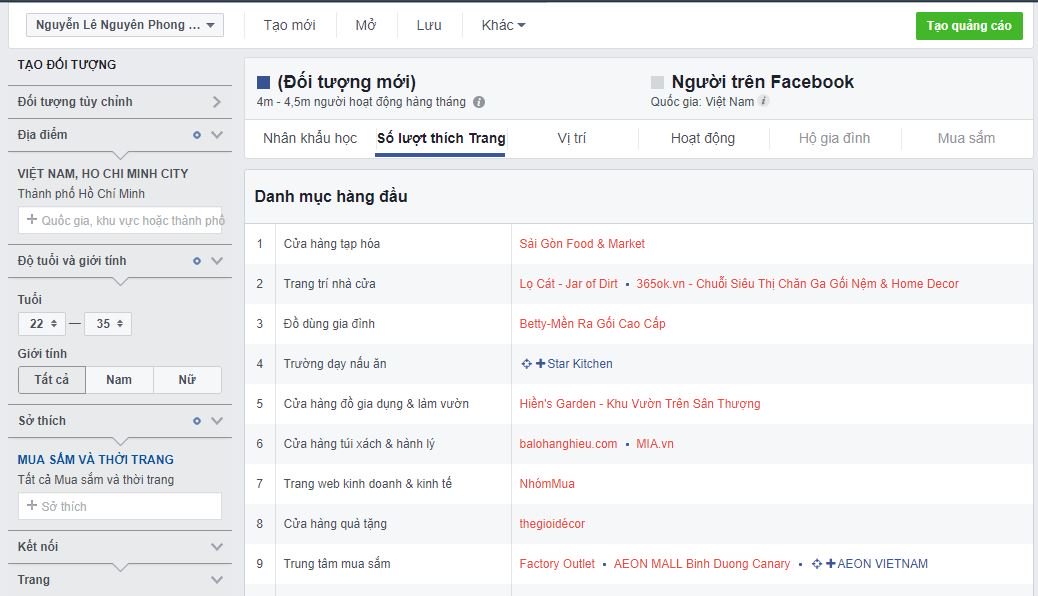
Task: Click blue circle icon in Sở thích header
Action: click(197, 421)
